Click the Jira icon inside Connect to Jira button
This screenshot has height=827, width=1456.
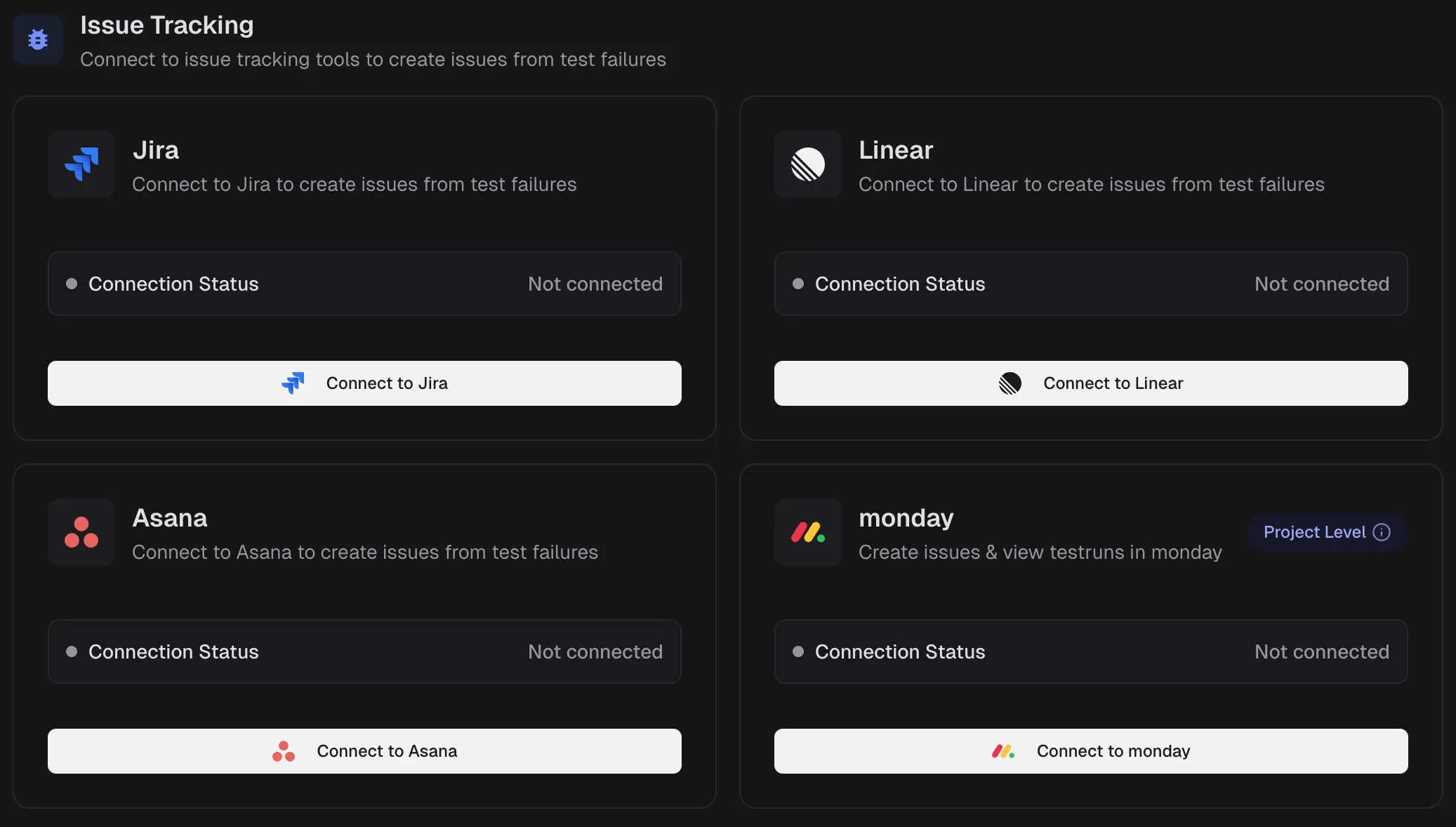coord(294,383)
